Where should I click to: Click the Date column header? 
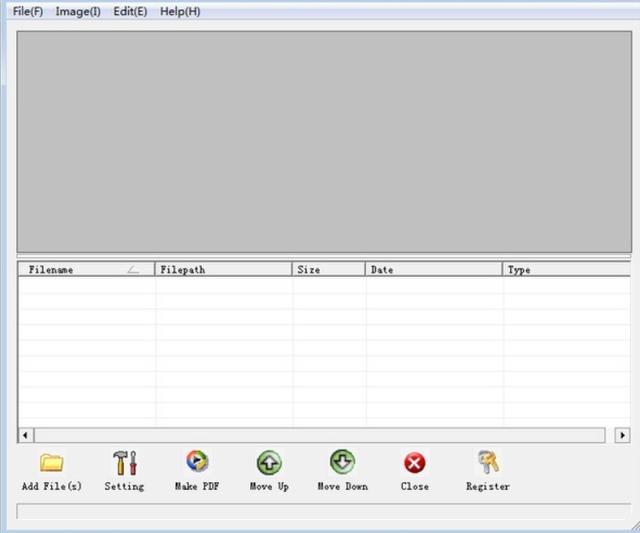(433, 269)
